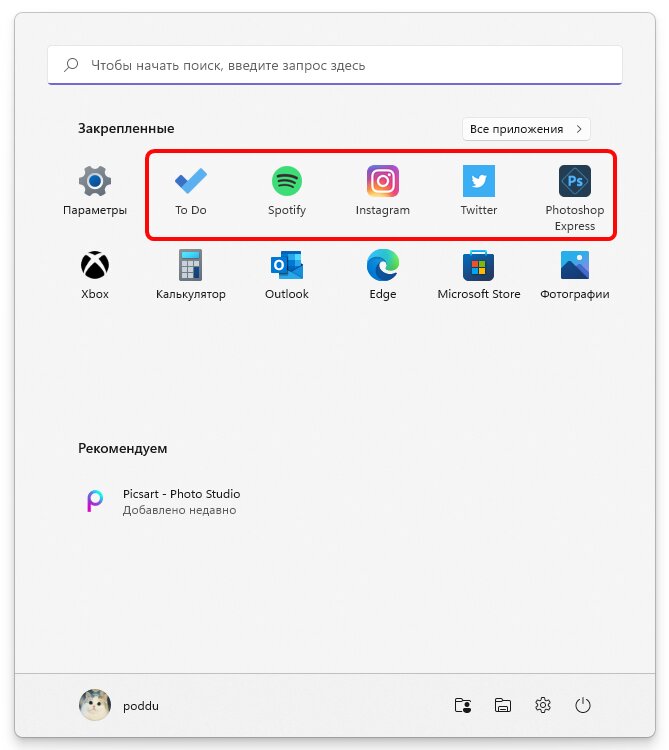Open the poddu user account menu
This screenshot has width=669, height=750.
click(x=119, y=705)
